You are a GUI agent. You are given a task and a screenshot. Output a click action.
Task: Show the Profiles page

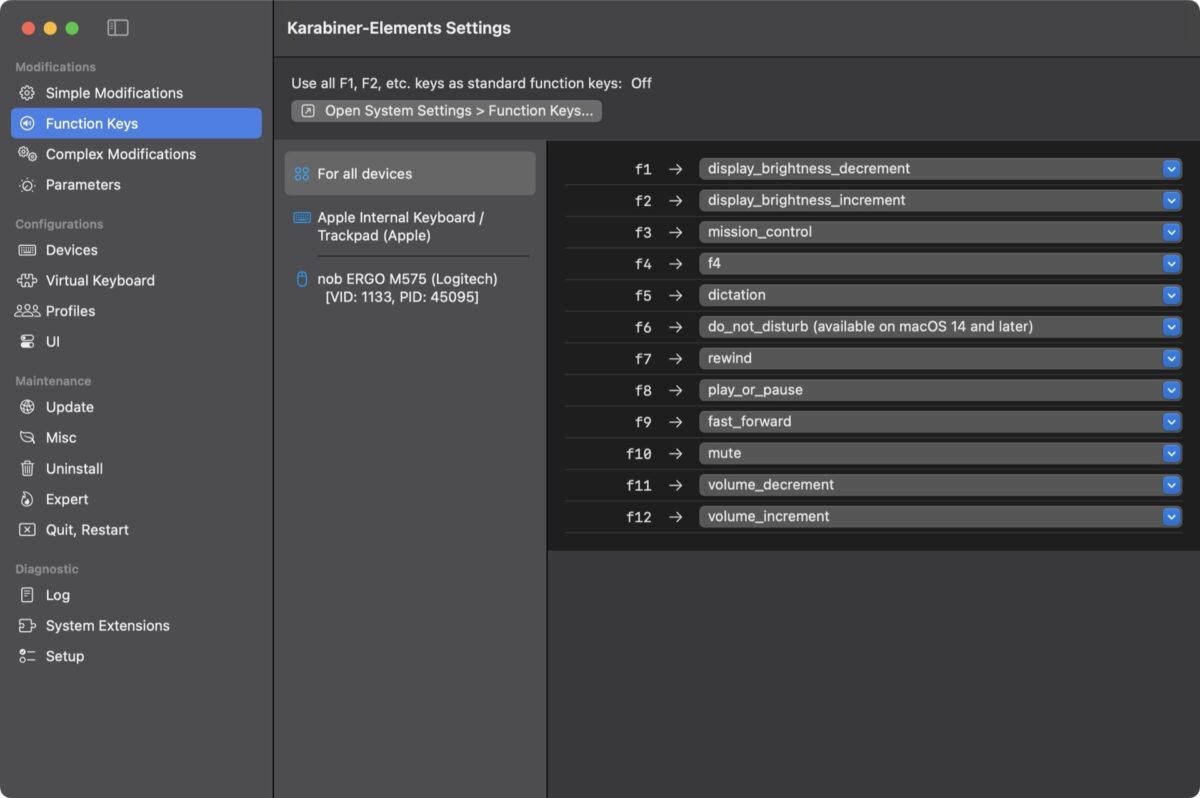136,311
